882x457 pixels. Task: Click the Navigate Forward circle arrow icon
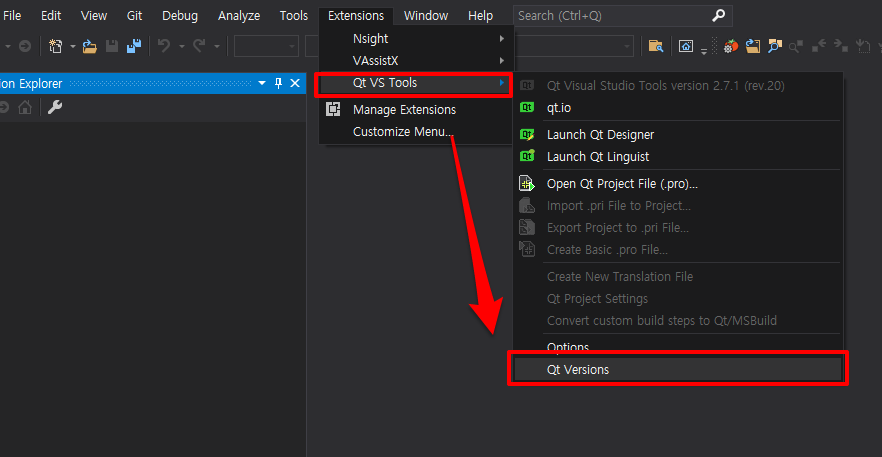coord(25,46)
